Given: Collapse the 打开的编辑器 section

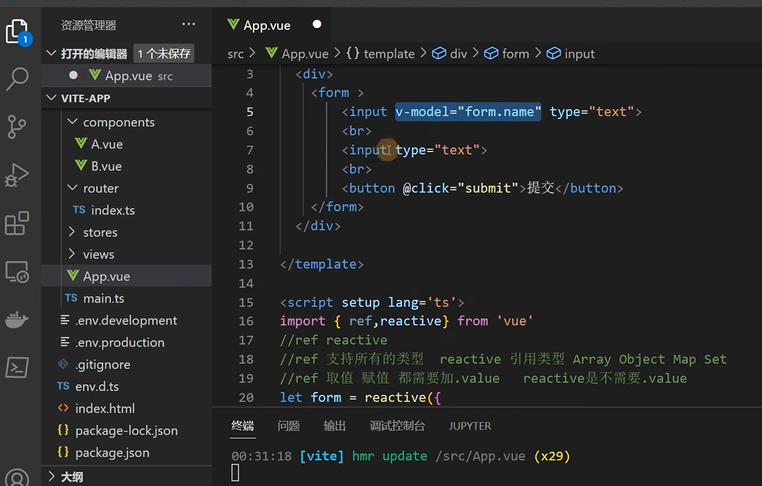Looking at the screenshot, I should coord(52,53).
